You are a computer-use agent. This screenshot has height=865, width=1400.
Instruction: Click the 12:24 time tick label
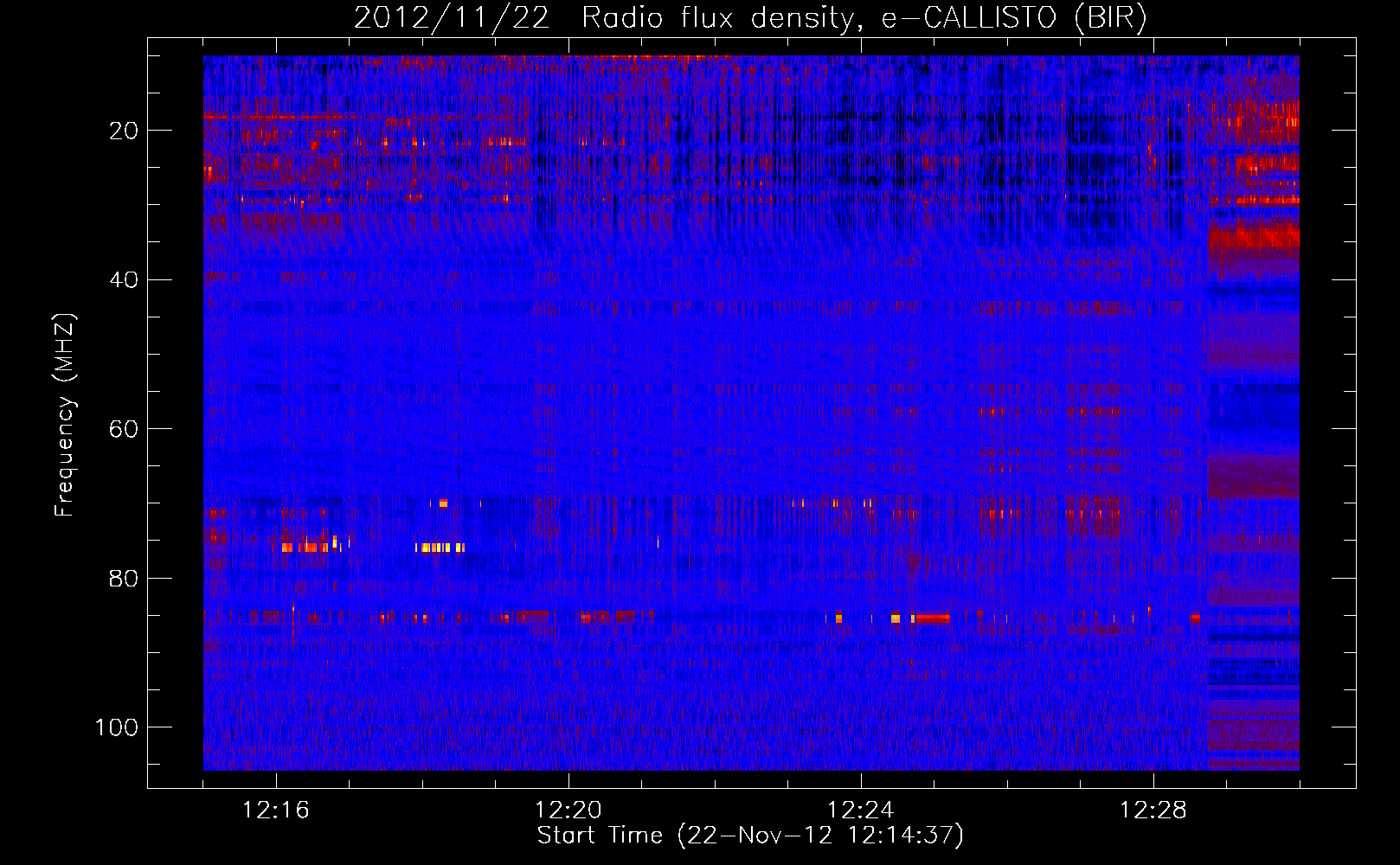pos(861,811)
